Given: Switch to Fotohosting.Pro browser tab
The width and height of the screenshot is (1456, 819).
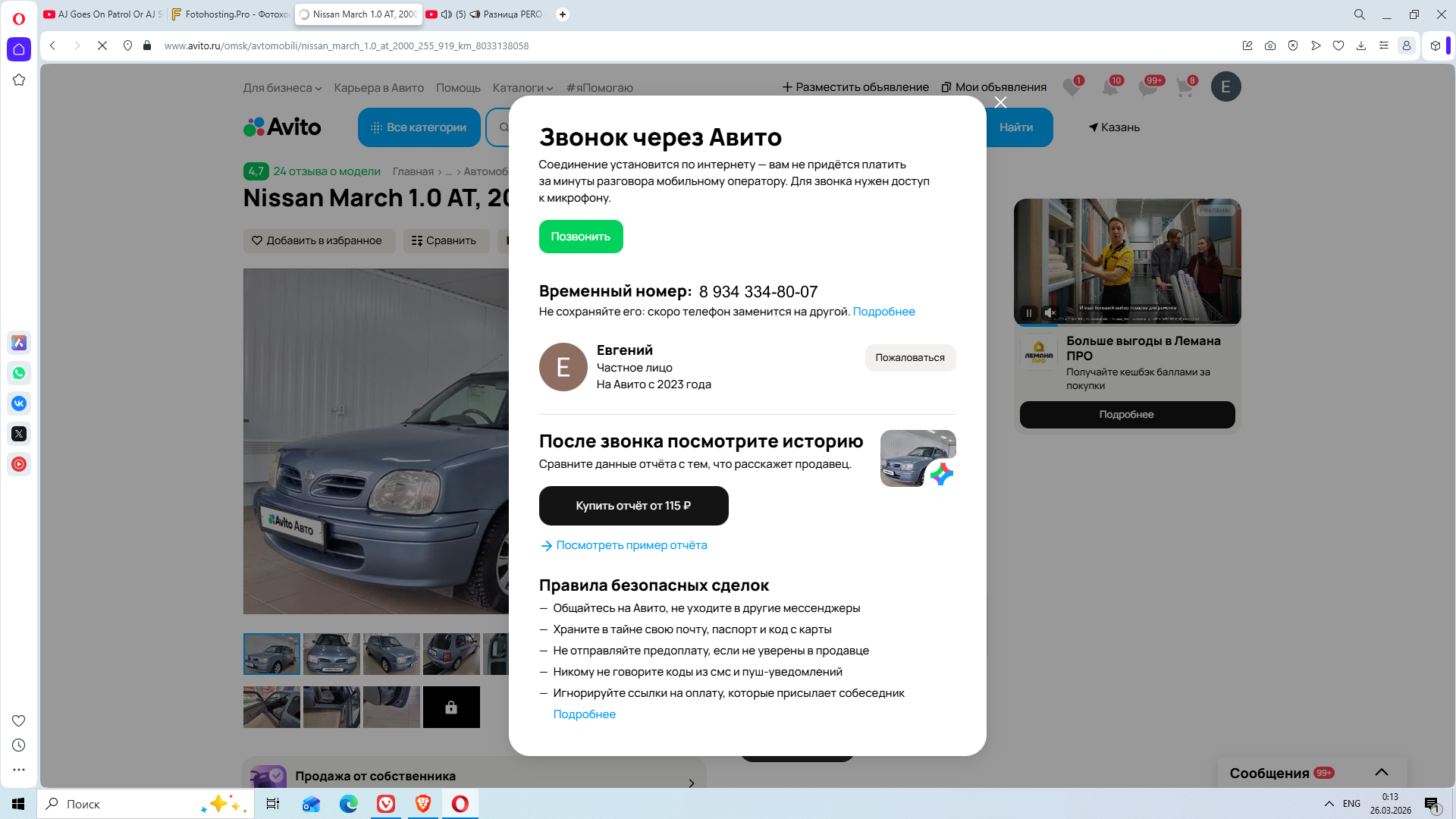Looking at the screenshot, I should (230, 14).
